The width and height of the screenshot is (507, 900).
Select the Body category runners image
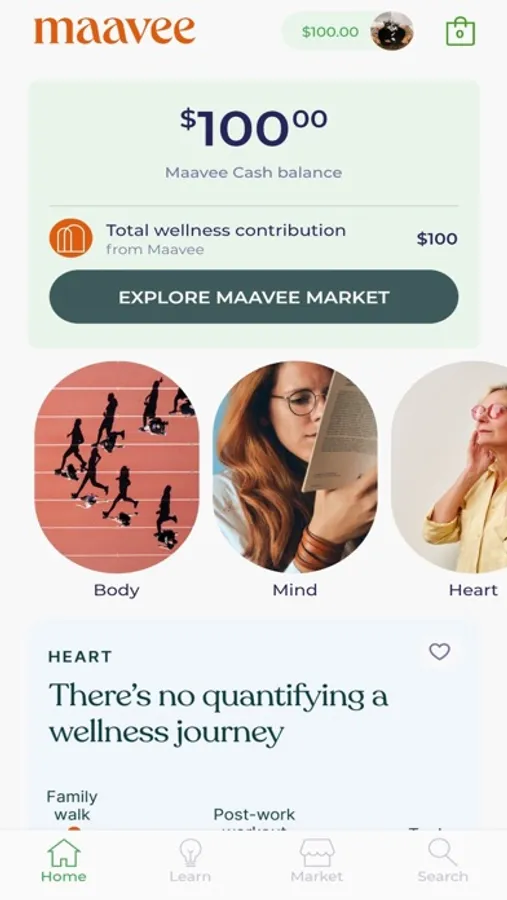tap(117, 467)
